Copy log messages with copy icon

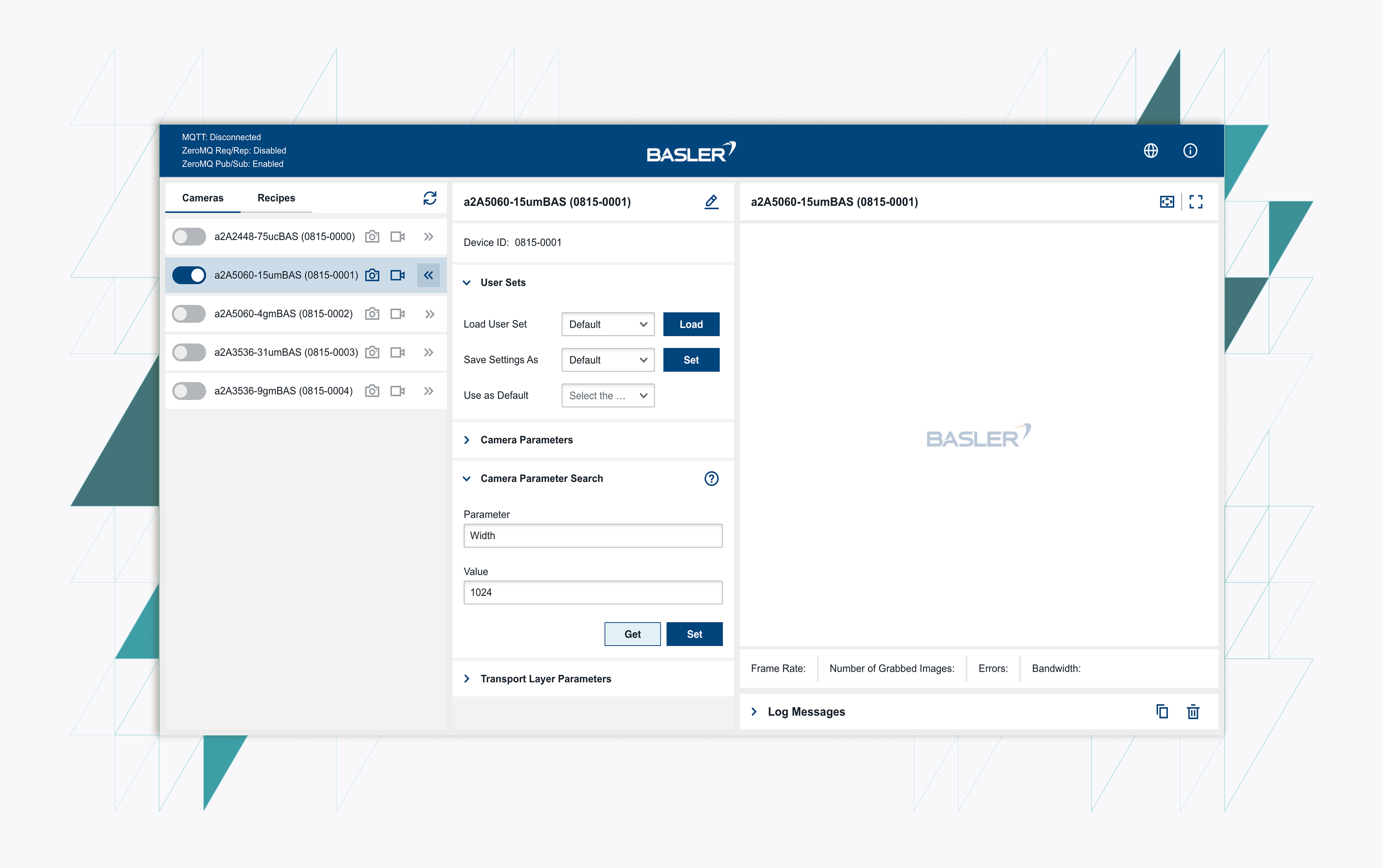1162,711
